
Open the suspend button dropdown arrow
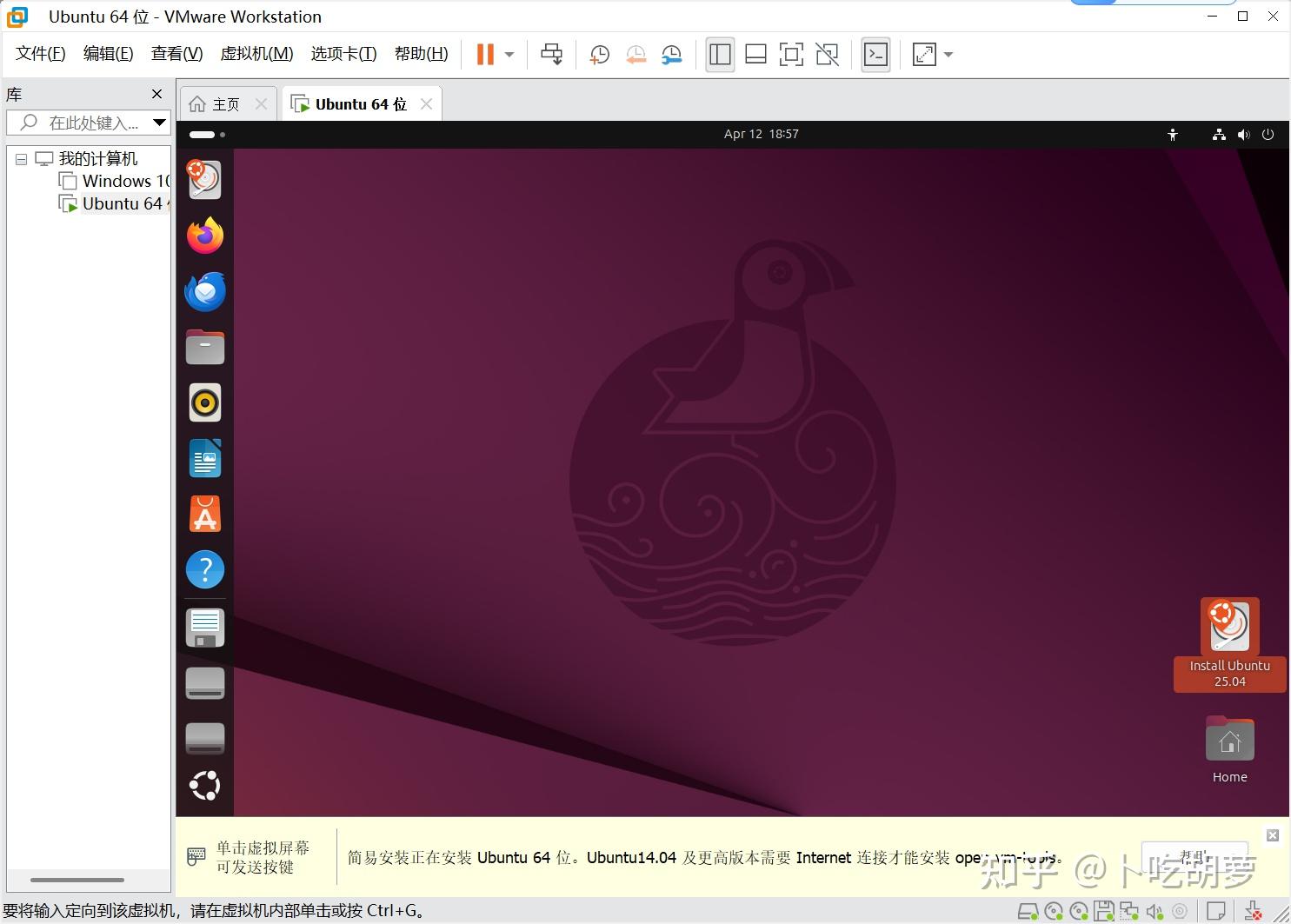click(509, 54)
